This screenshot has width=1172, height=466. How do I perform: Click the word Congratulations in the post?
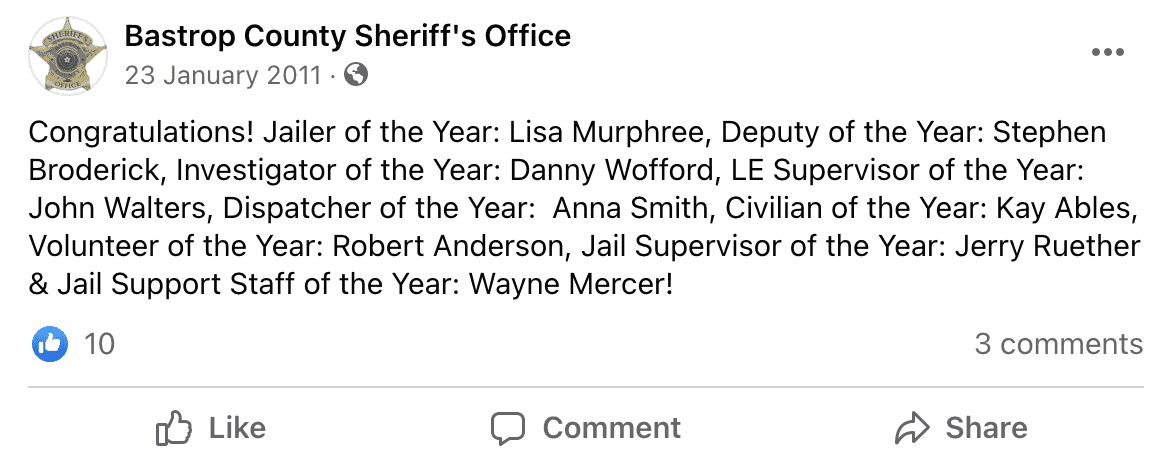141,133
